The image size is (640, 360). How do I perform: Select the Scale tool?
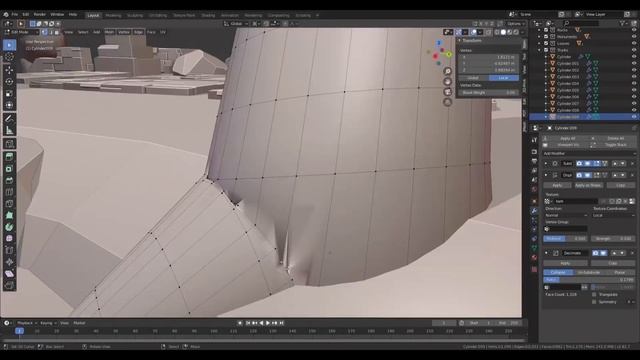tap(9, 93)
